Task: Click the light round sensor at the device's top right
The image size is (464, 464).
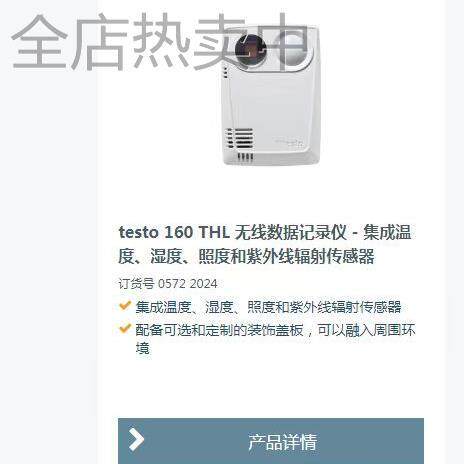Action: pyautogui.click(x=294, y=49)
